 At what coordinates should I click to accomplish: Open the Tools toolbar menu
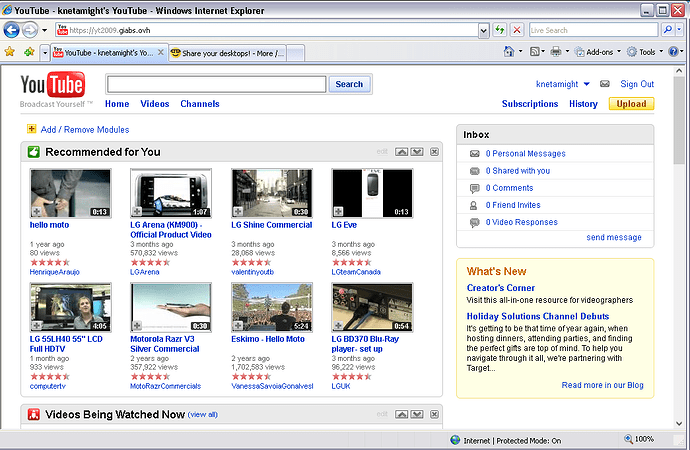645,52
